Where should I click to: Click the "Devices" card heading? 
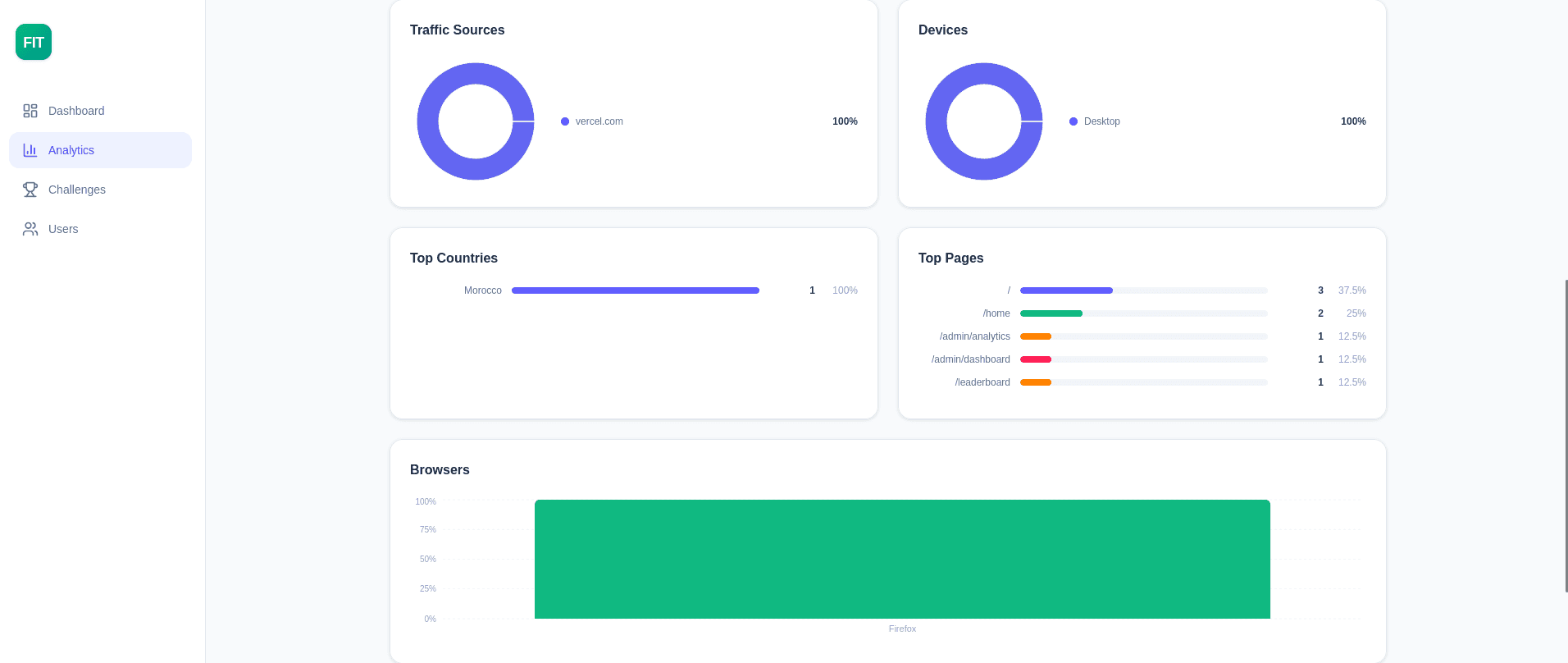[x=943, y=30]
